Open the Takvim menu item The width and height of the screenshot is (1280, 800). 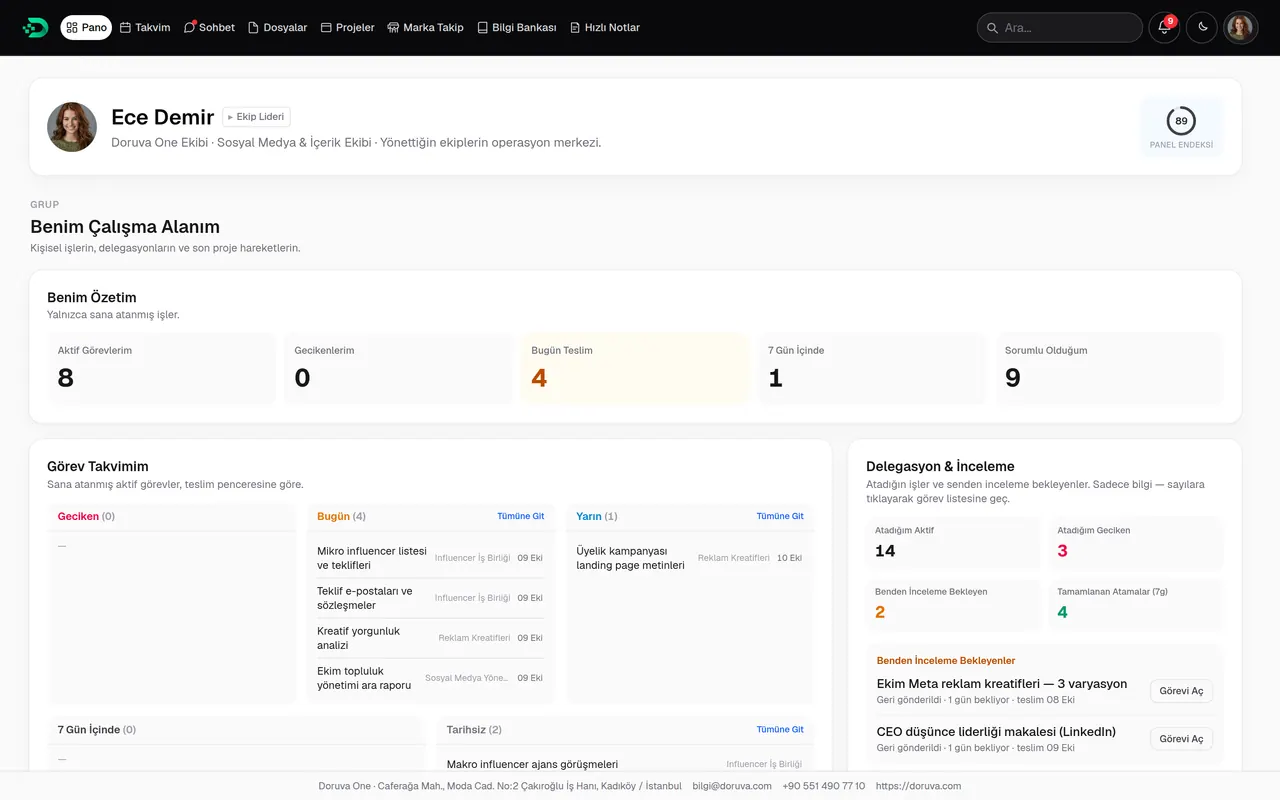point(145,28)
